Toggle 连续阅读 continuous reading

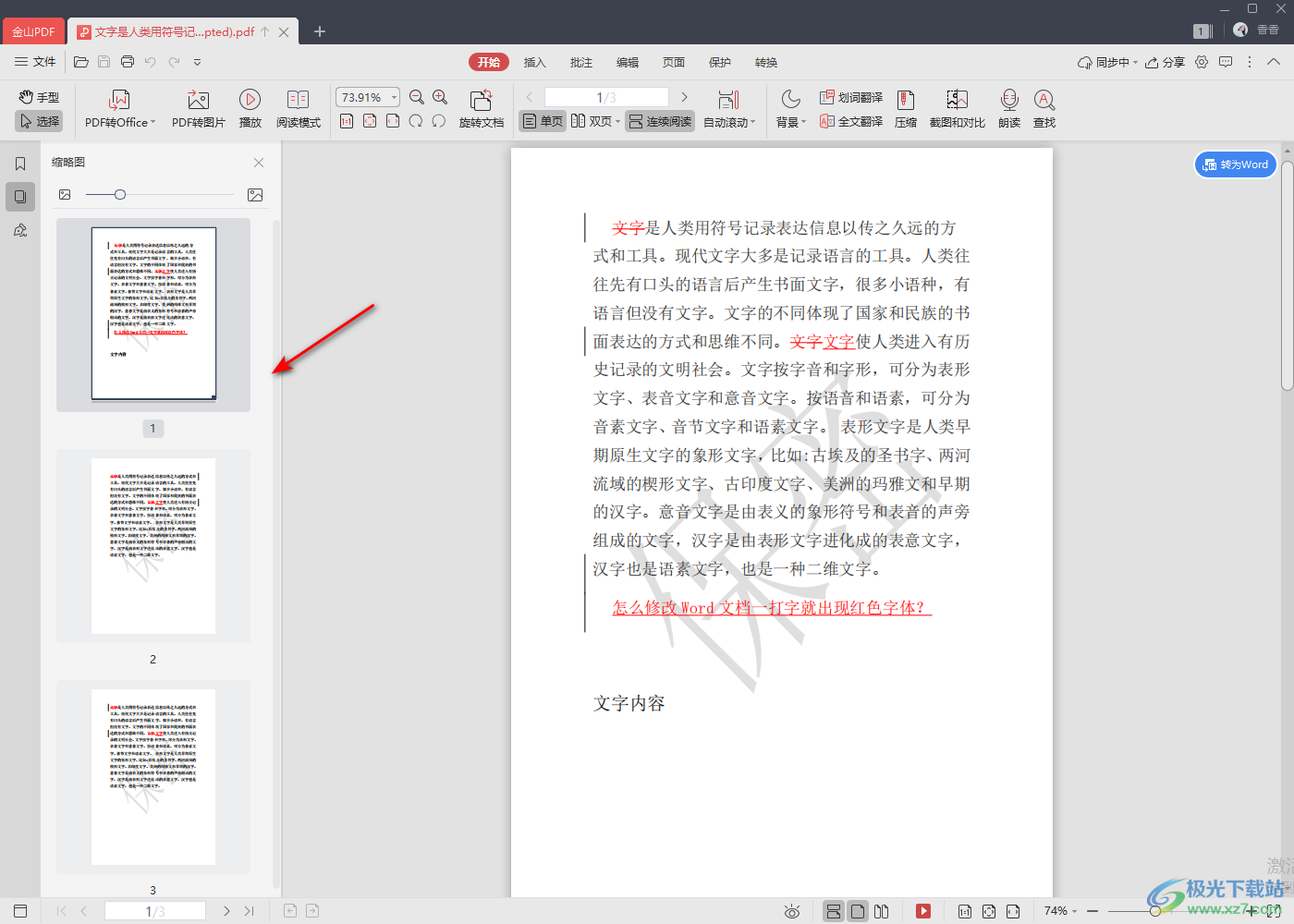click(660, 121)
